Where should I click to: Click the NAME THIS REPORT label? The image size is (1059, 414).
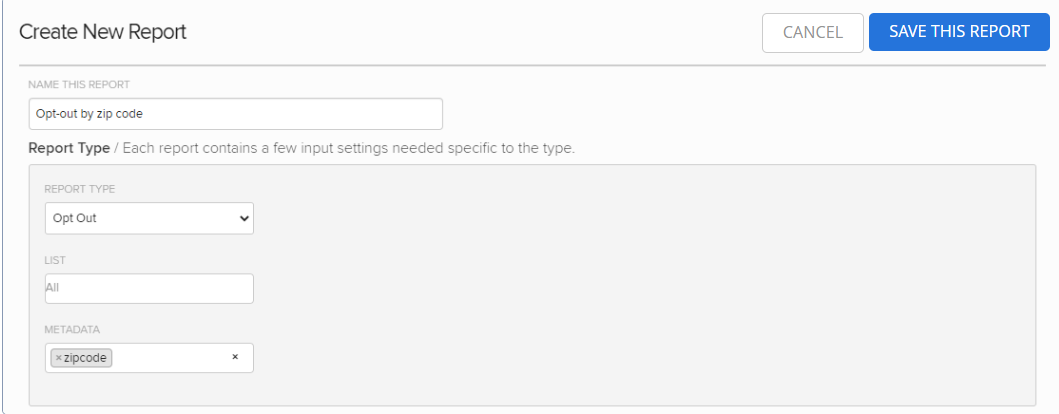click(80, 84)
